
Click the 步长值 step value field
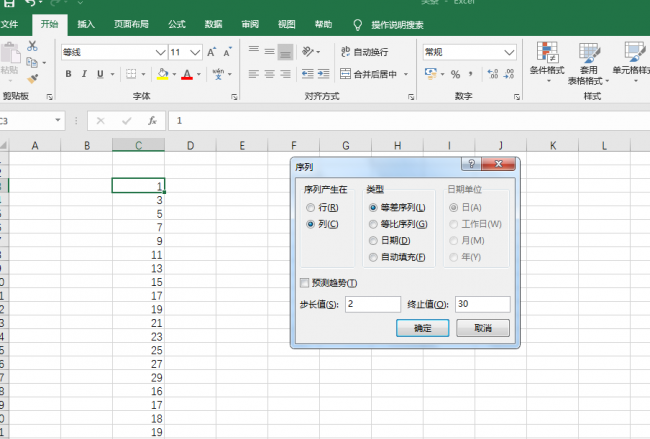pos(373,304)
